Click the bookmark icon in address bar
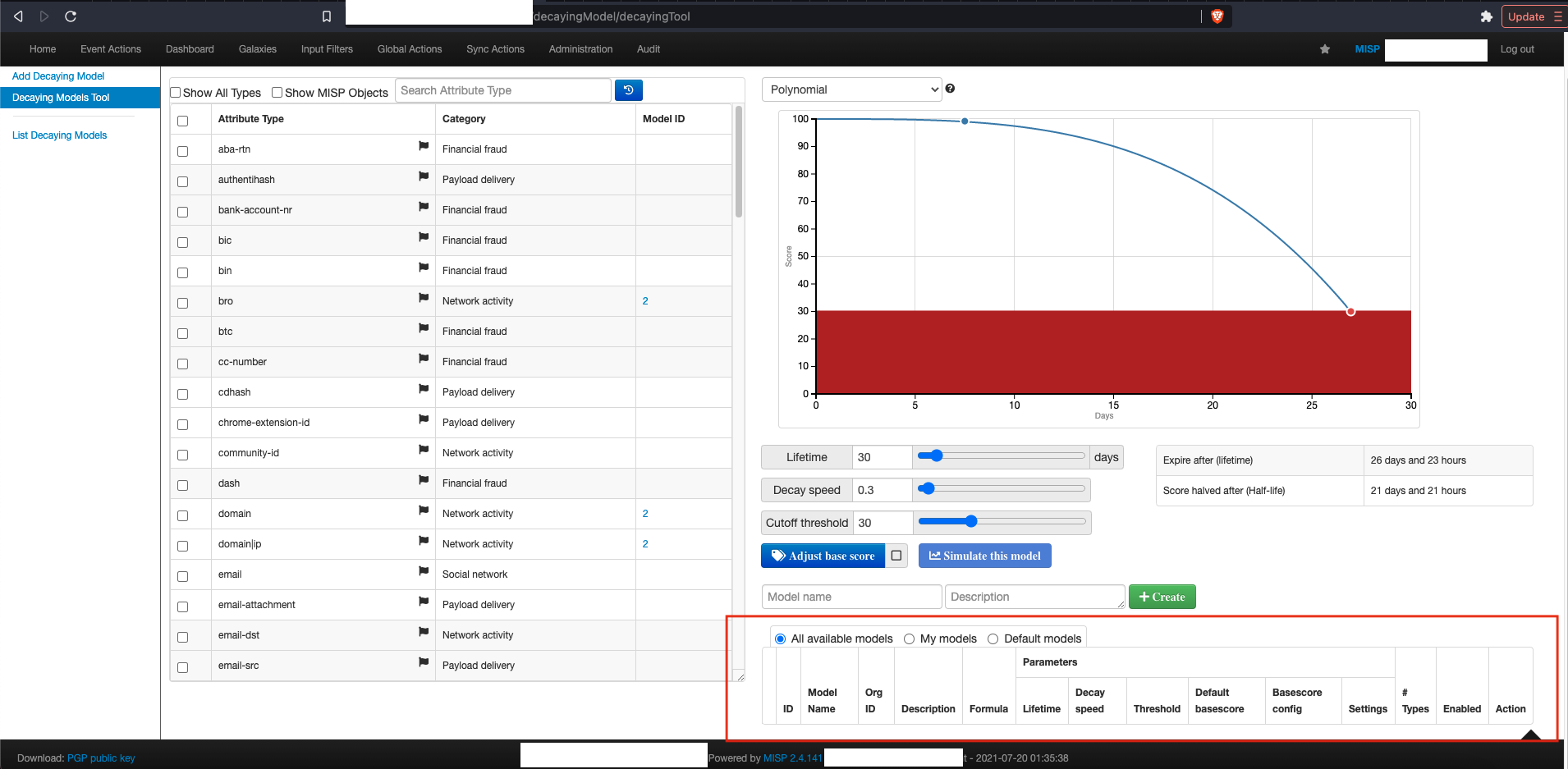Screen dimensions: 1568x769 [x=327, y=16]
